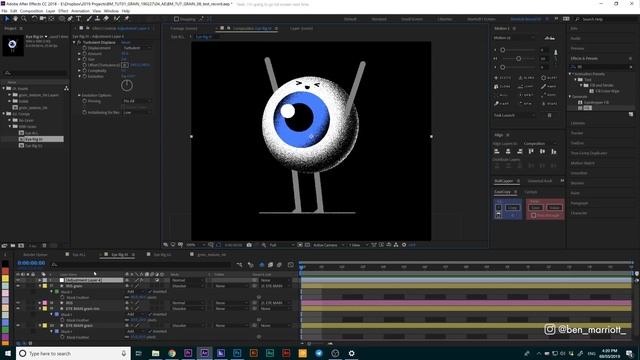Hide the IRIS layer eye toggle
Screen dimensions: 640x360
point(18,303)
